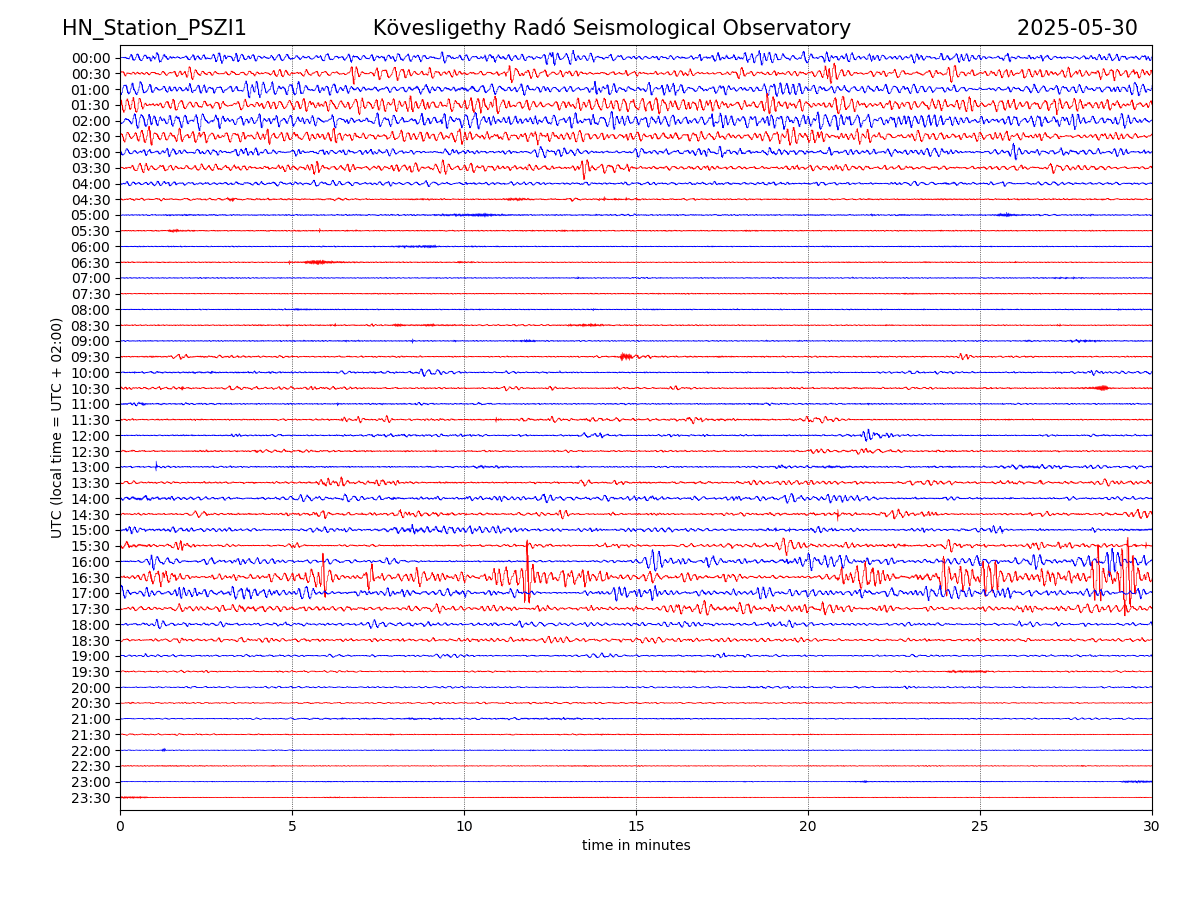
Task: Click the x-axis tick label 0
Action: 120,827
